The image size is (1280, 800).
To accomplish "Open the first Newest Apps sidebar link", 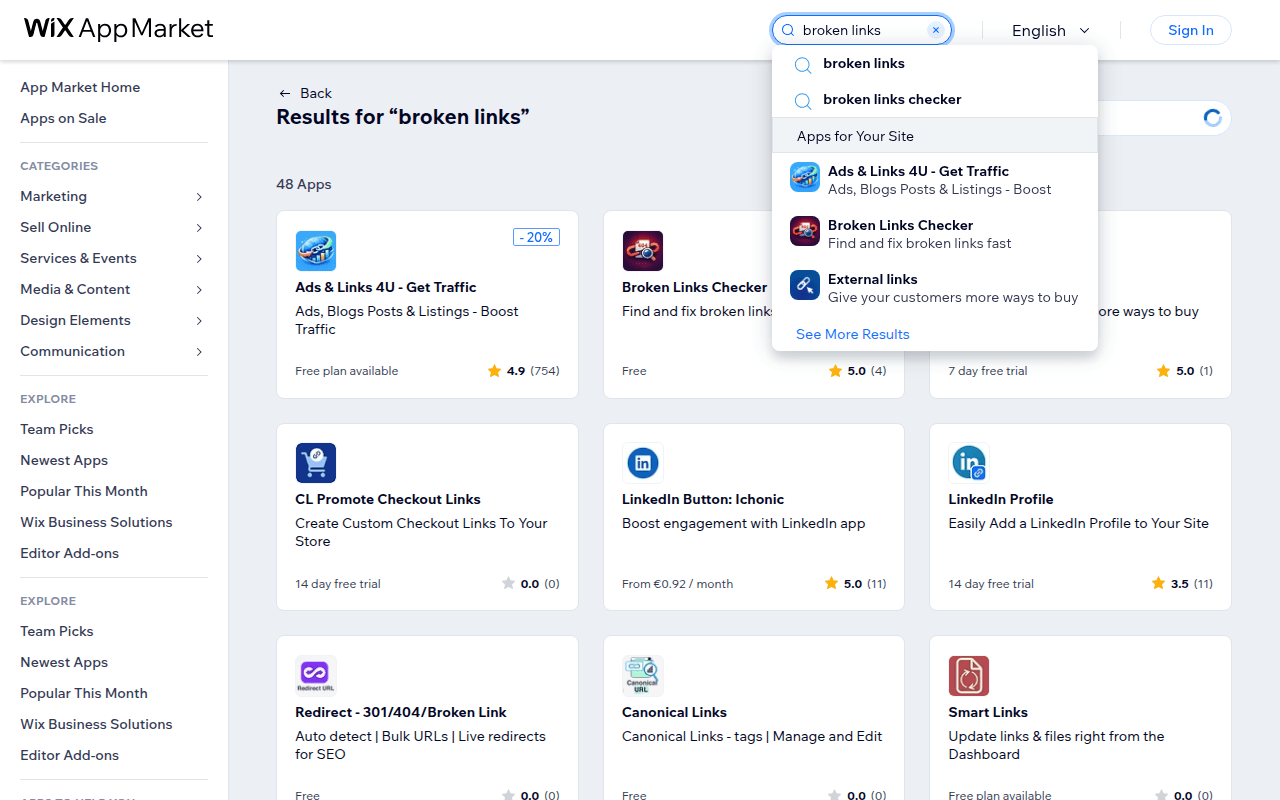I will (x=64, y=460).
